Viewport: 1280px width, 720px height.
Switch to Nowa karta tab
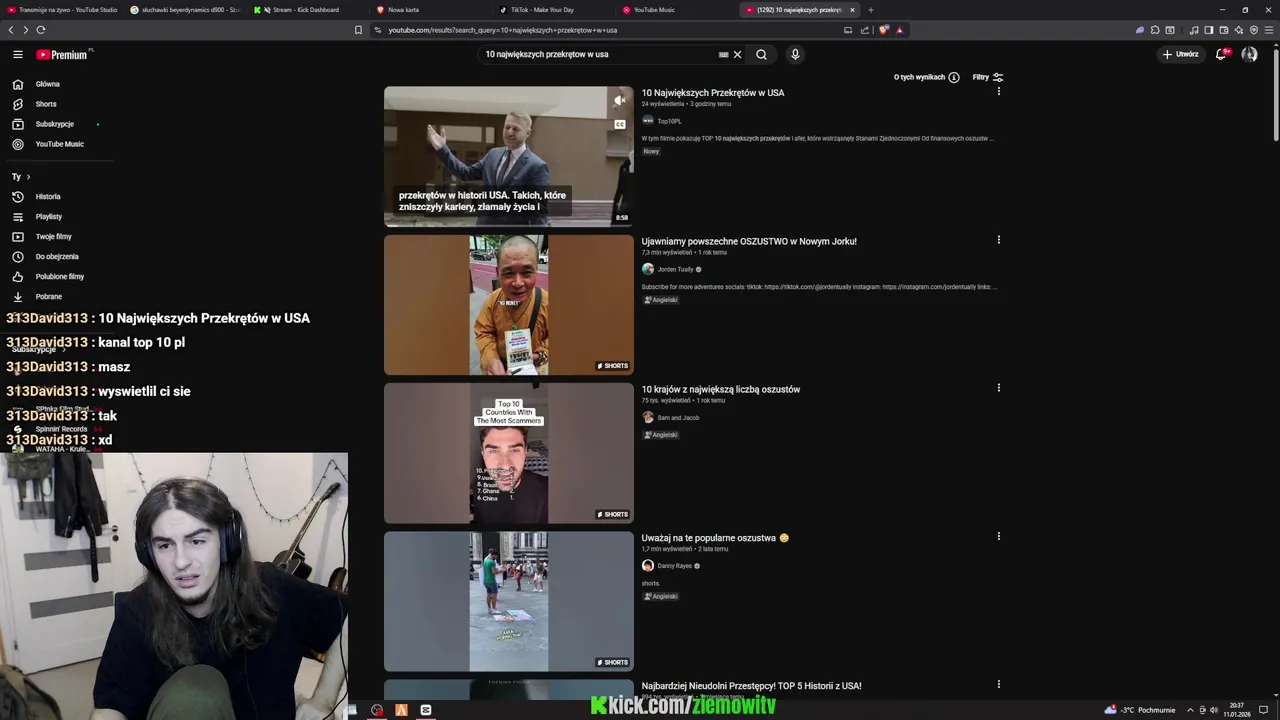[x=430, y=10]
